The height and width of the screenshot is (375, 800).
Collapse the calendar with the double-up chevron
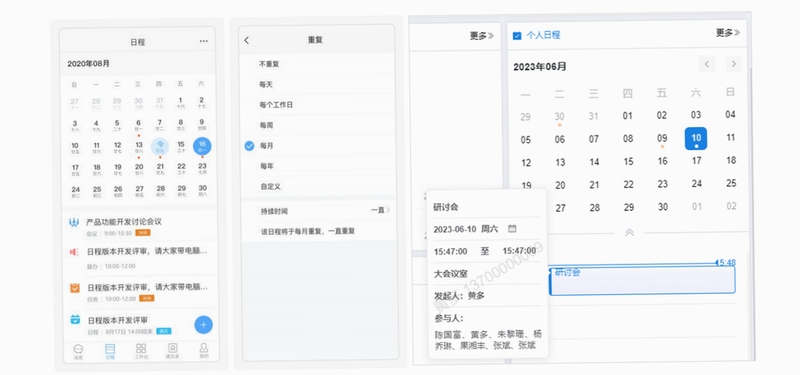click(x=629, y=232)
